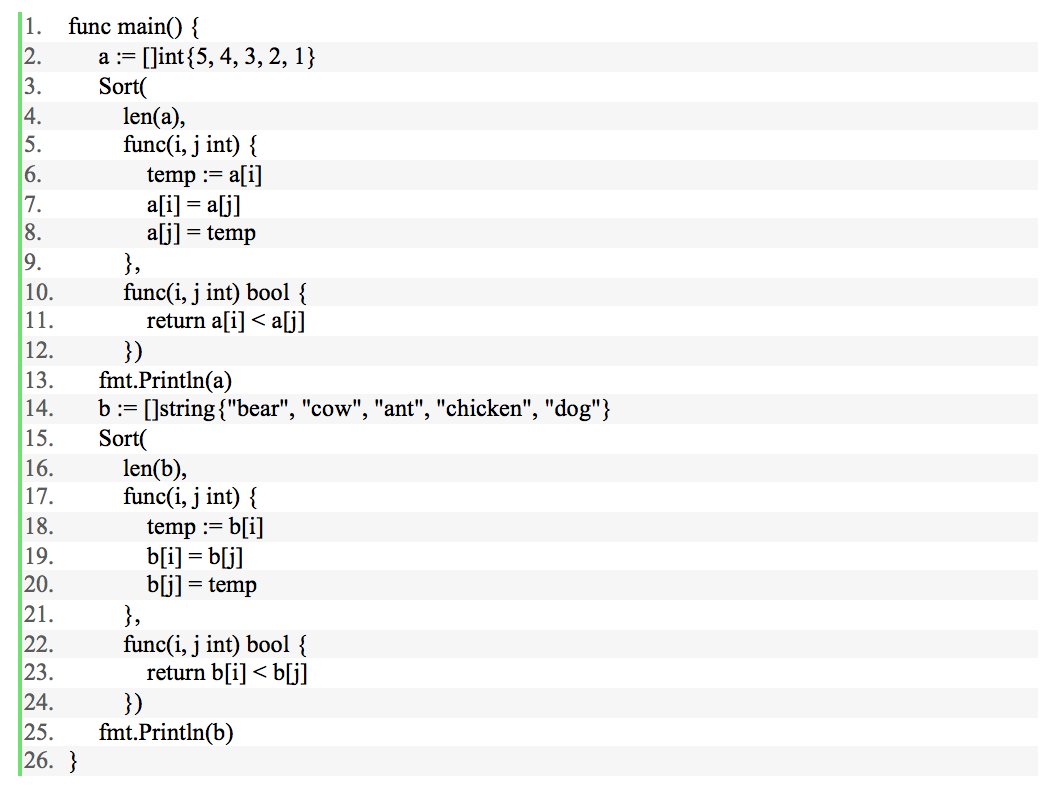Click the 'return b[i] < b[j]' statement
Image resolution: width=1064 pixels, height=794 pixels.
coord(227,674)
